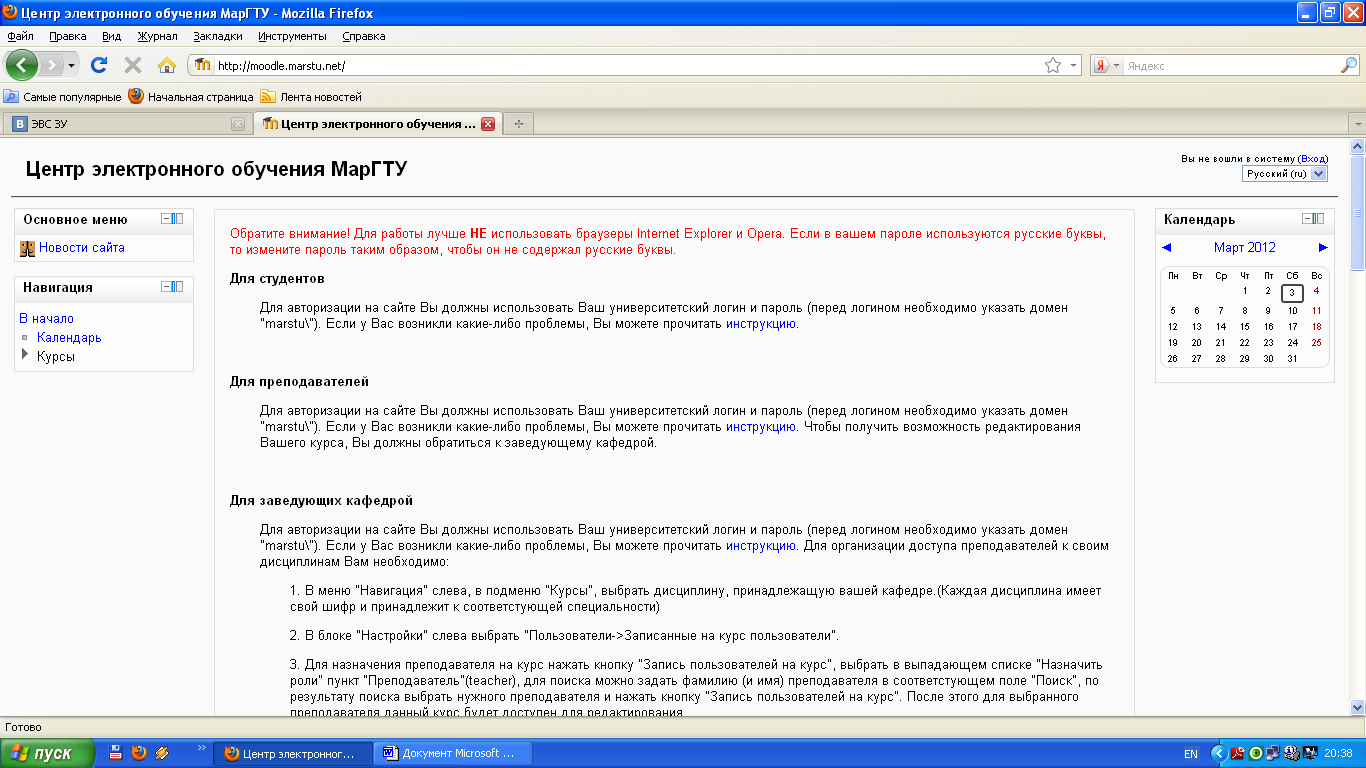Image resolution: width=1366 pixels, height=768 pixels.
Task: Open the Русский (ru) language dropdown
Action: tap(1285, 174)
